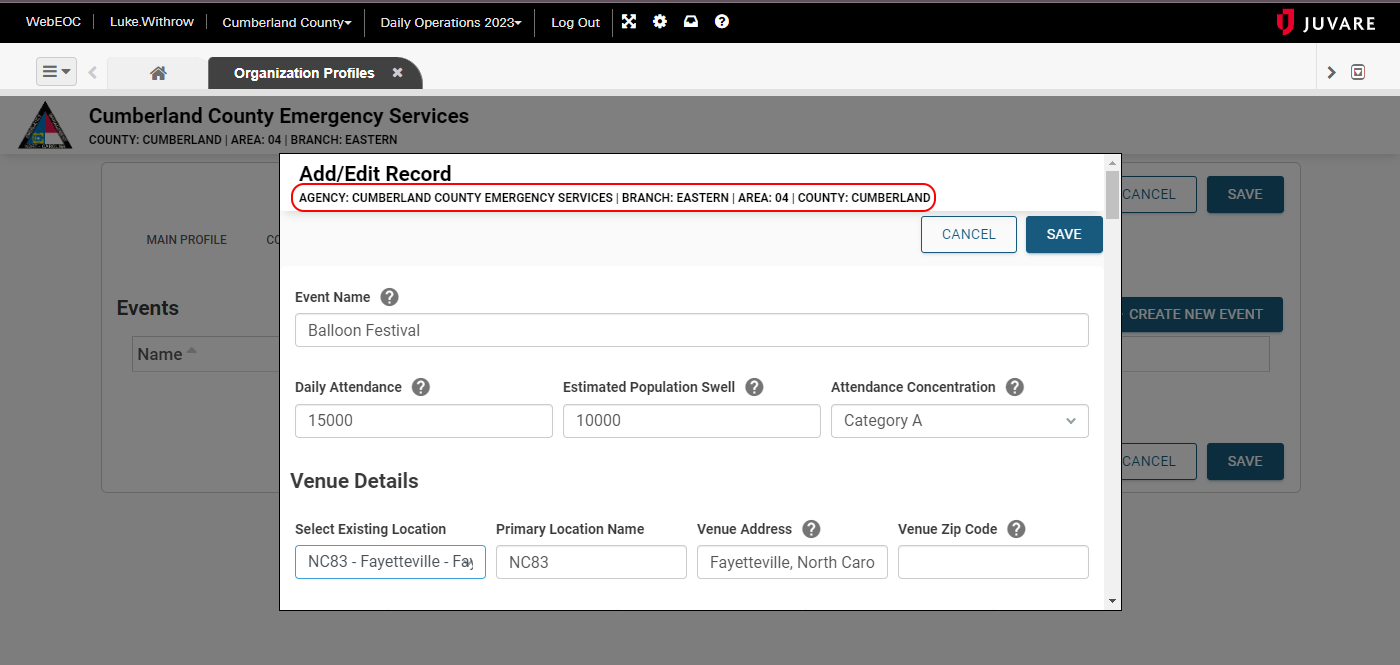Switch to the MAIN PROFILE tab
1400x665 pixels.
click(x=186, y=240)
